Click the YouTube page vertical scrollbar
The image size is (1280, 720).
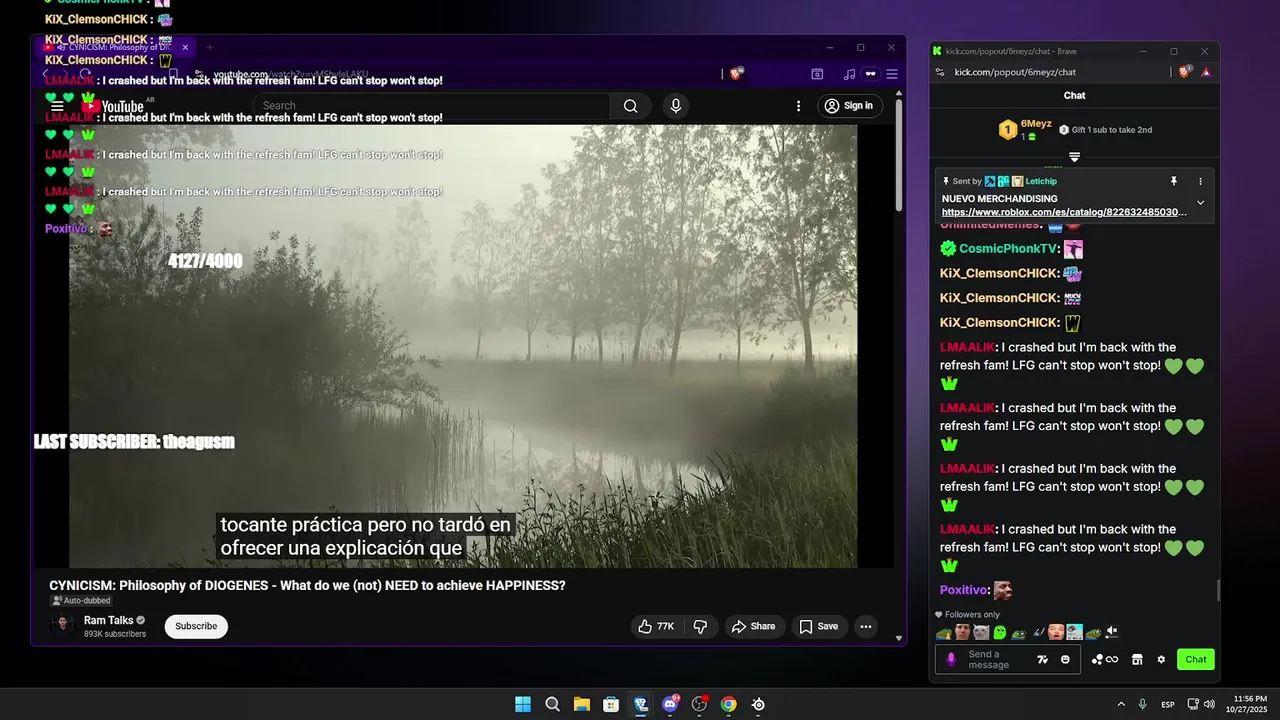click(898, 155)
